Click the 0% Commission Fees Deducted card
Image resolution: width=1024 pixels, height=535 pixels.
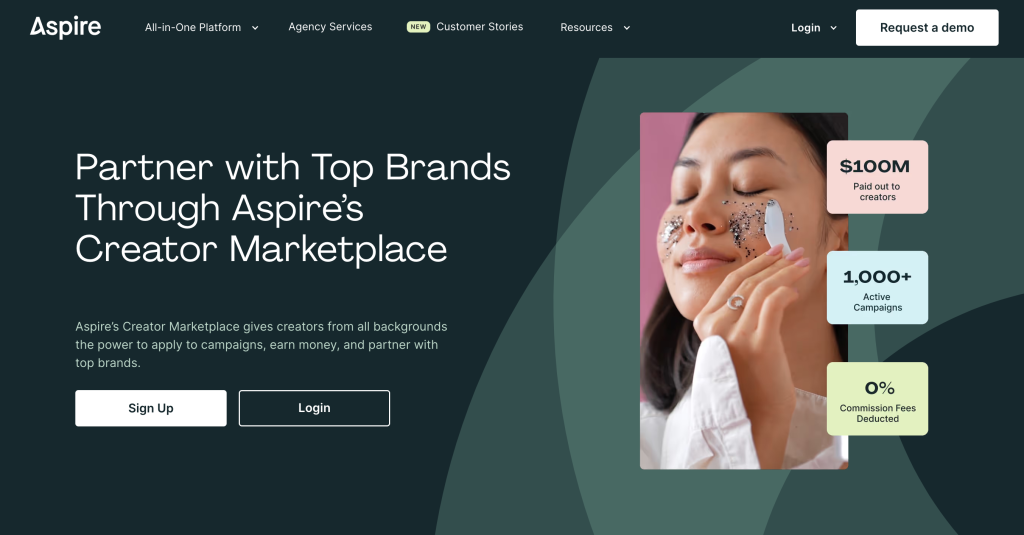coord(877,398)
